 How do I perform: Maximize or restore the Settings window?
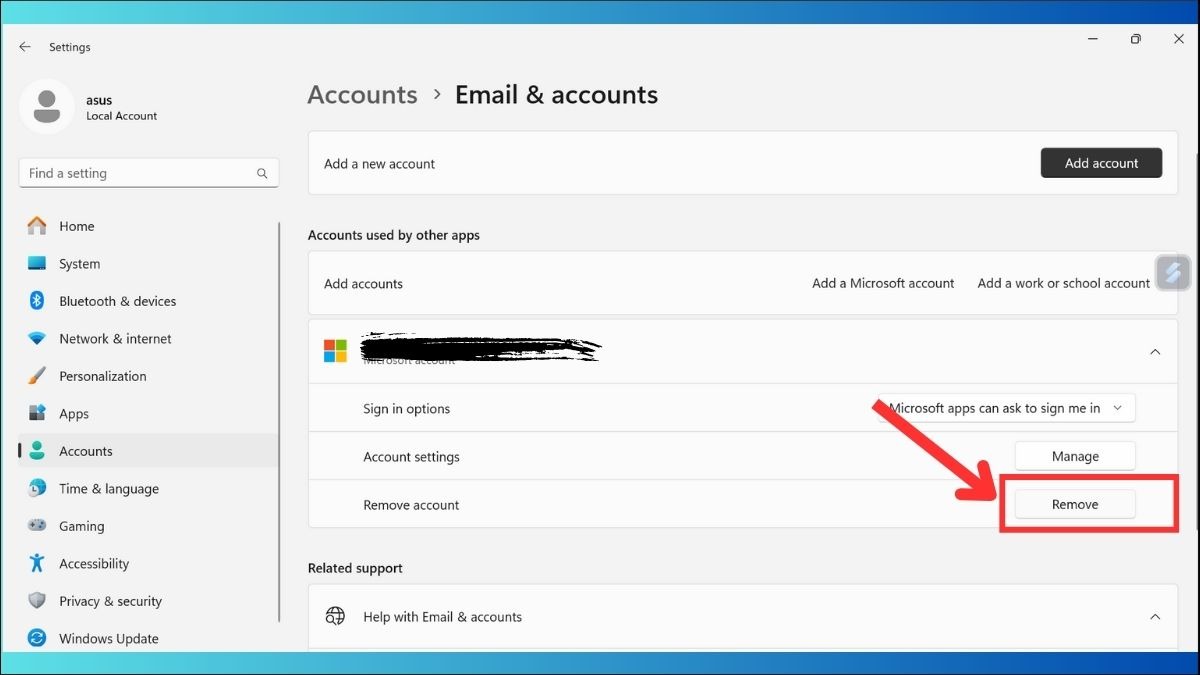1136,39
